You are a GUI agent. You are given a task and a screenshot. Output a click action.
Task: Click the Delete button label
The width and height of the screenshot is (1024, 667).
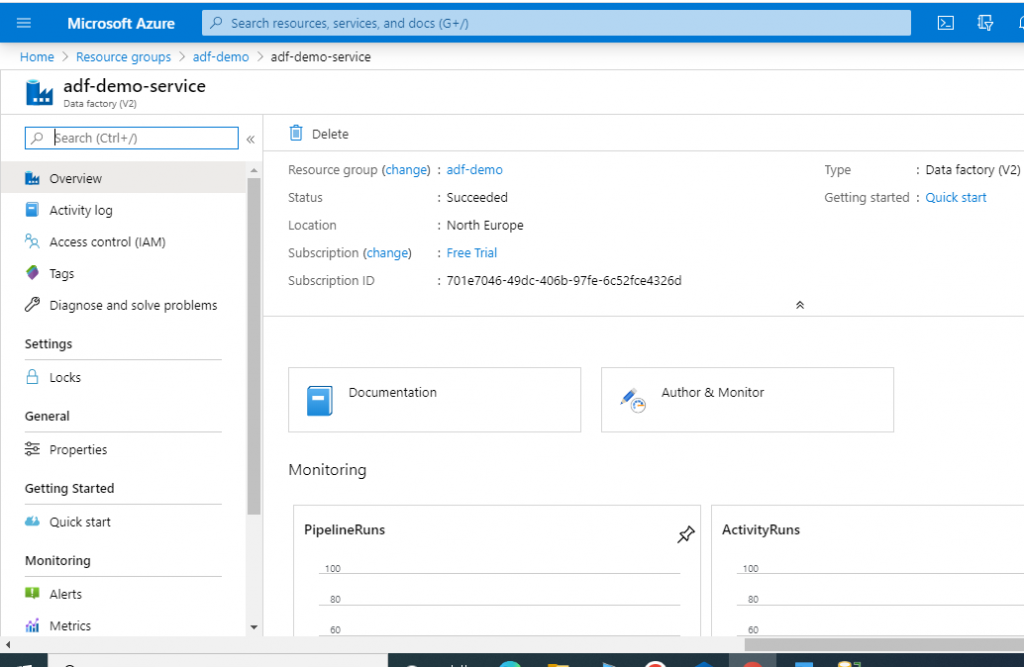[330, 134]
